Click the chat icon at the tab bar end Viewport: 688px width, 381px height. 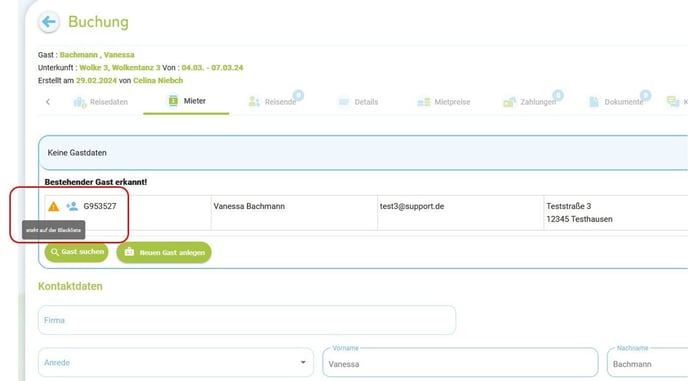tap(673, 101)
